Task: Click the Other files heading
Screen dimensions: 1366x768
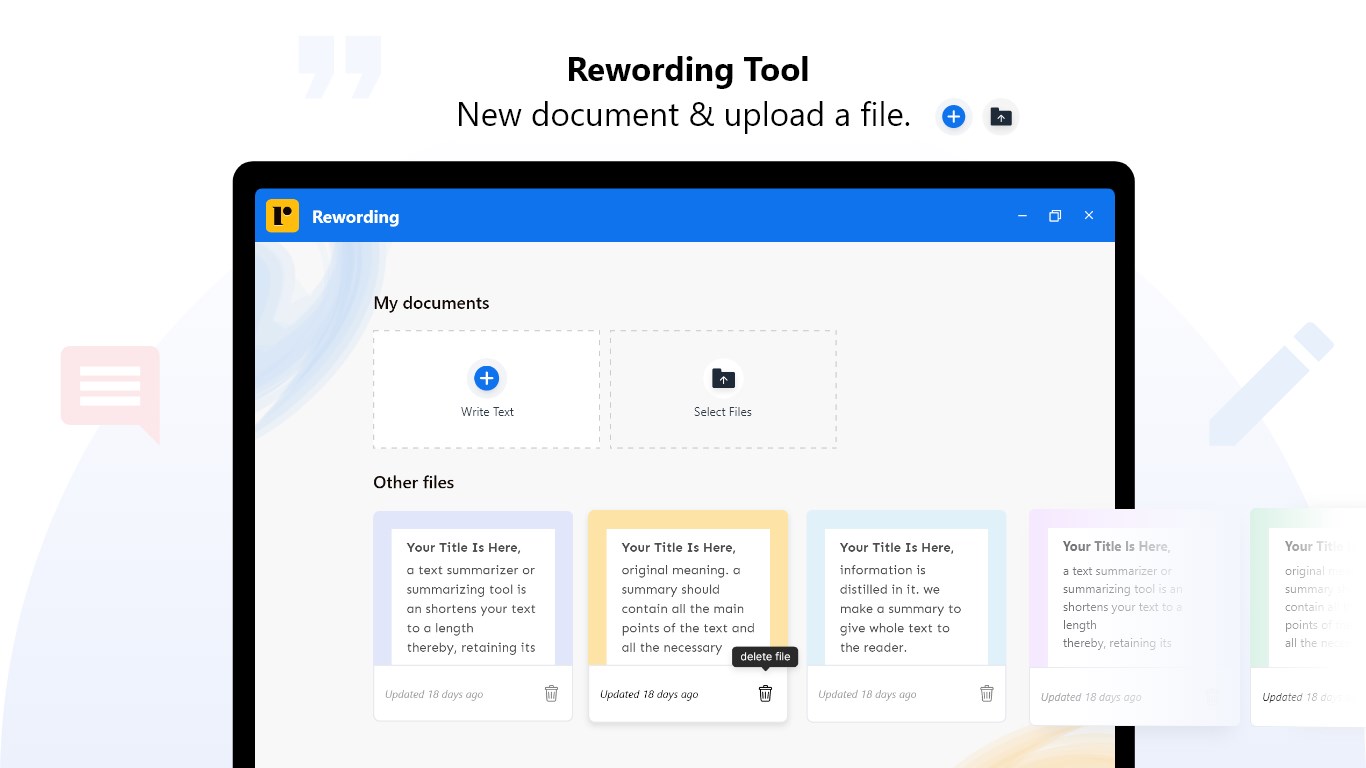Action: point(413,482)
